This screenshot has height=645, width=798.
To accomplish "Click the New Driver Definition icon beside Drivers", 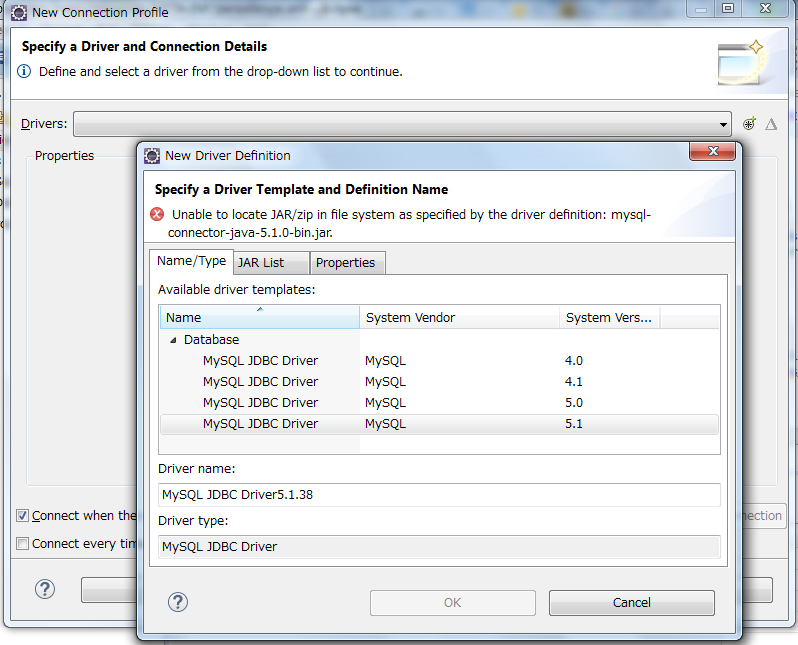I will [x=750, y=124].
